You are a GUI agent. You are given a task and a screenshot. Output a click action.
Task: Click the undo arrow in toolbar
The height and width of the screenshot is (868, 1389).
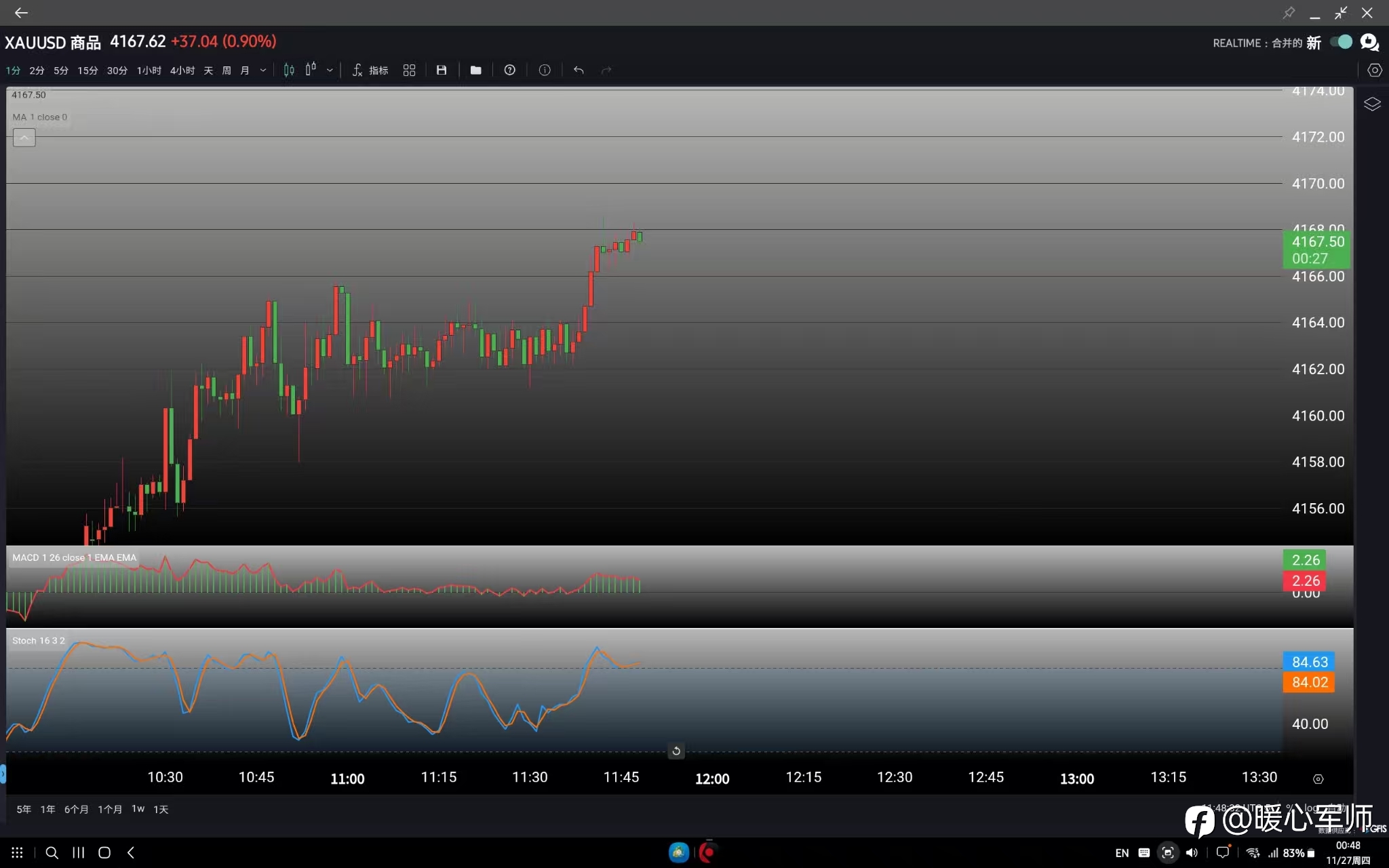[x=579, y=70]
